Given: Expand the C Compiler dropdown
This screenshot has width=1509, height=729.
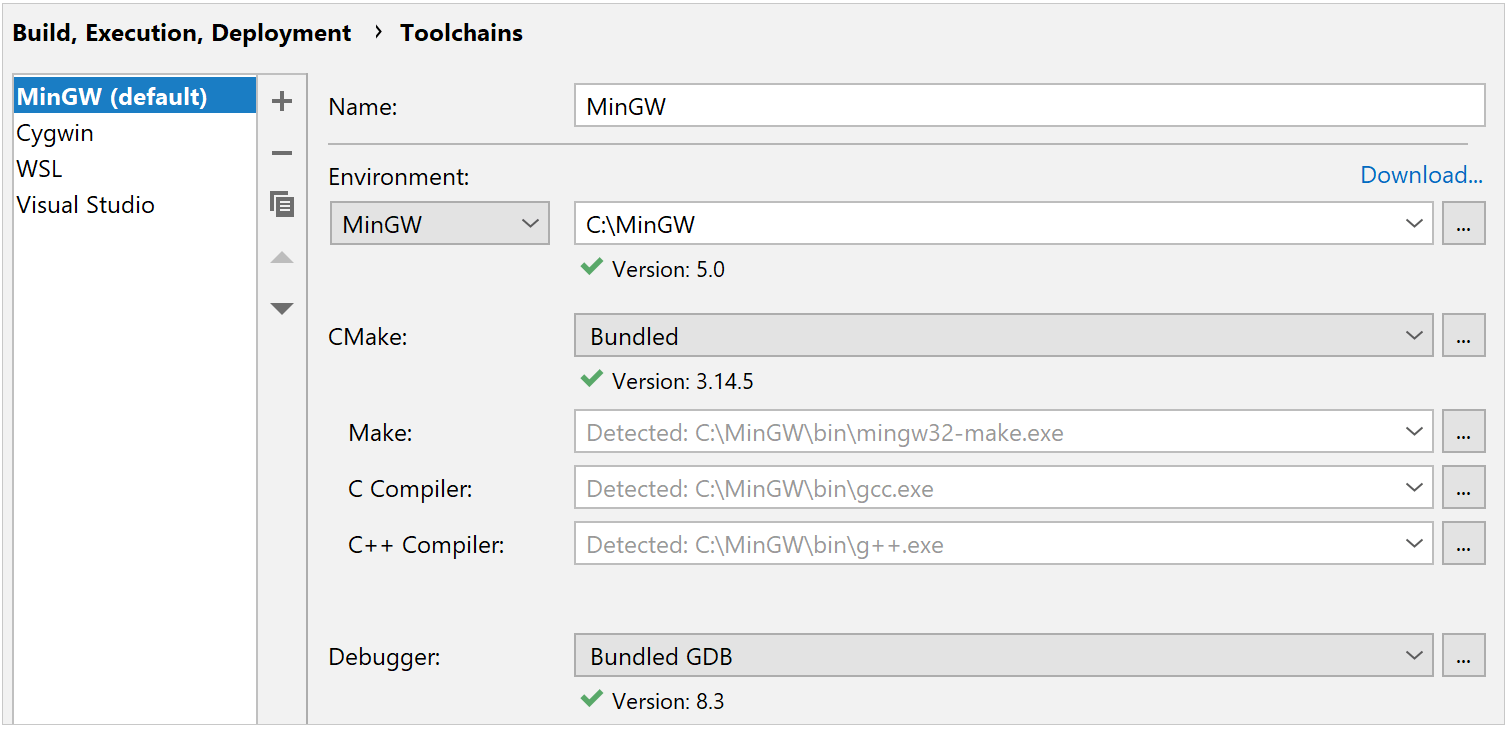Looking at the screenshot, I should click(1413, 487).
